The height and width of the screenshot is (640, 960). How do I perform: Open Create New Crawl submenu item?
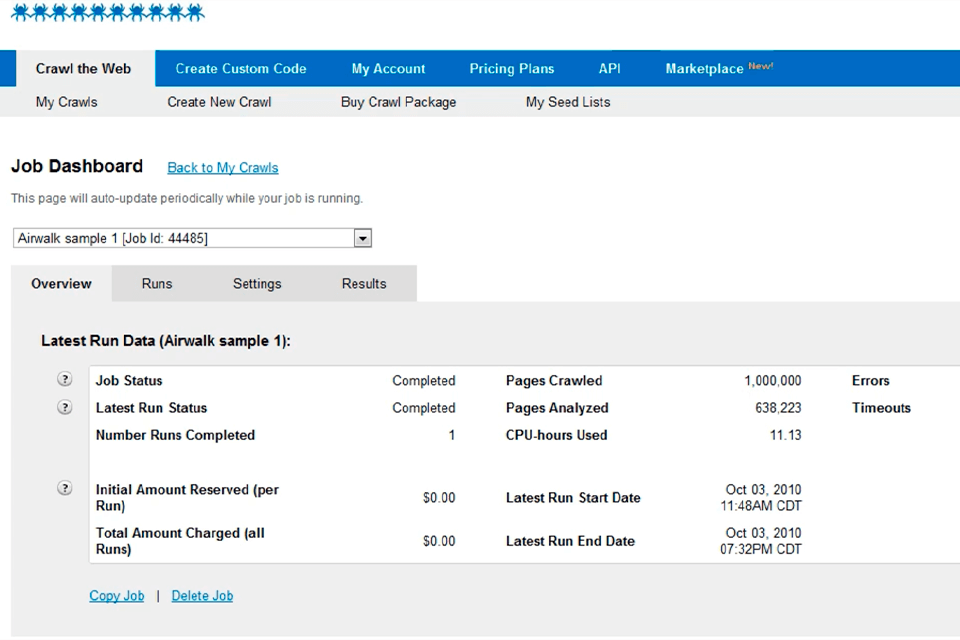tap(219, 102)
